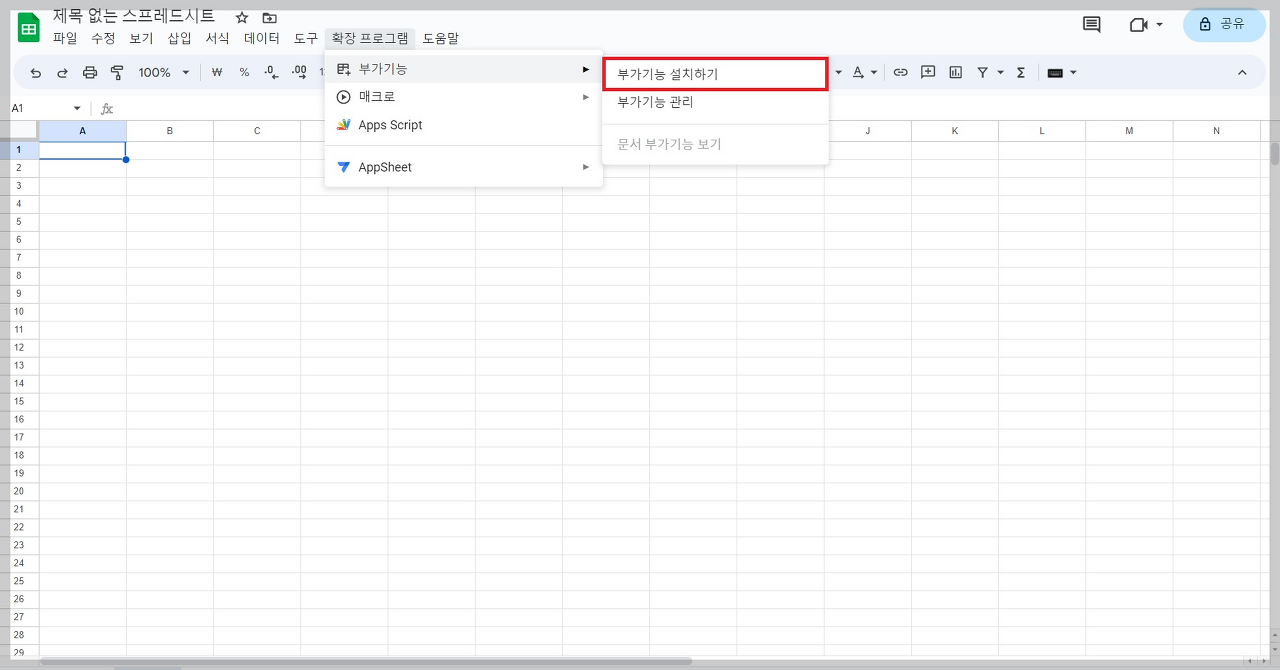
Task: Click column M header
Action: coord(1129,131)
